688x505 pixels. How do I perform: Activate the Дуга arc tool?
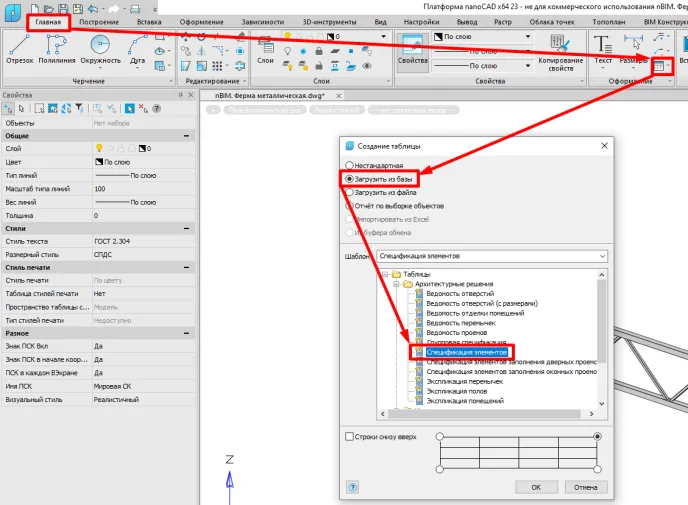click(x=138, y=47)
